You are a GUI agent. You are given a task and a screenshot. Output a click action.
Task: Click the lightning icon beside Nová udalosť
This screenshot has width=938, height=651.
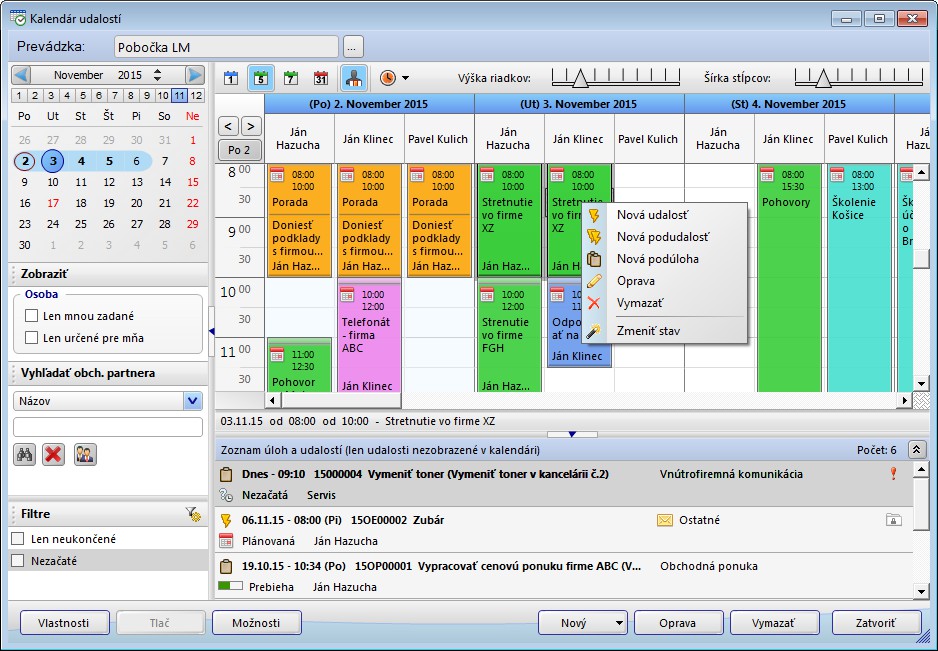pos(594,215)
